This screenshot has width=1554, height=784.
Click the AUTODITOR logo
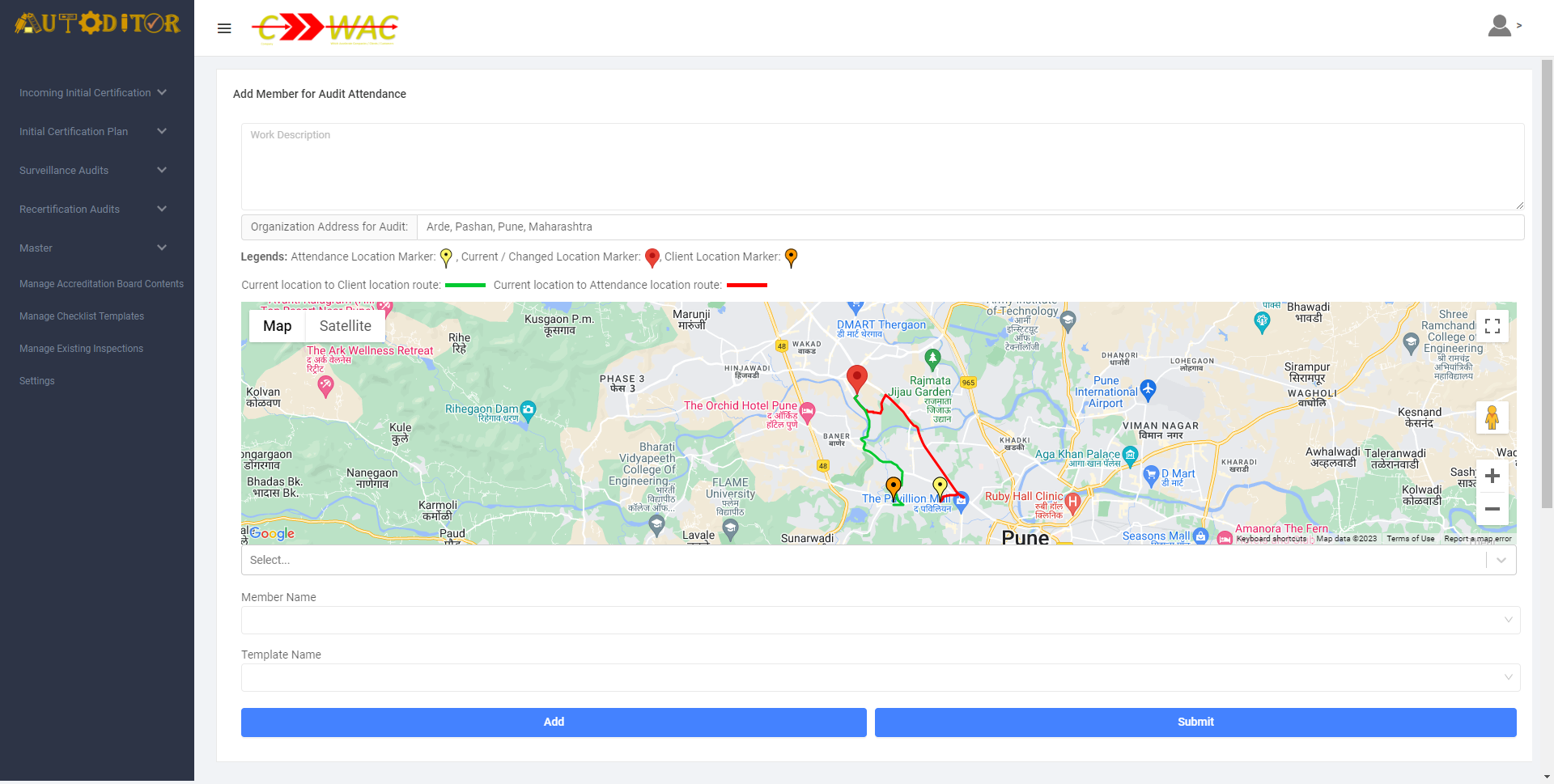pyautogui.click(x=97, y=23)
